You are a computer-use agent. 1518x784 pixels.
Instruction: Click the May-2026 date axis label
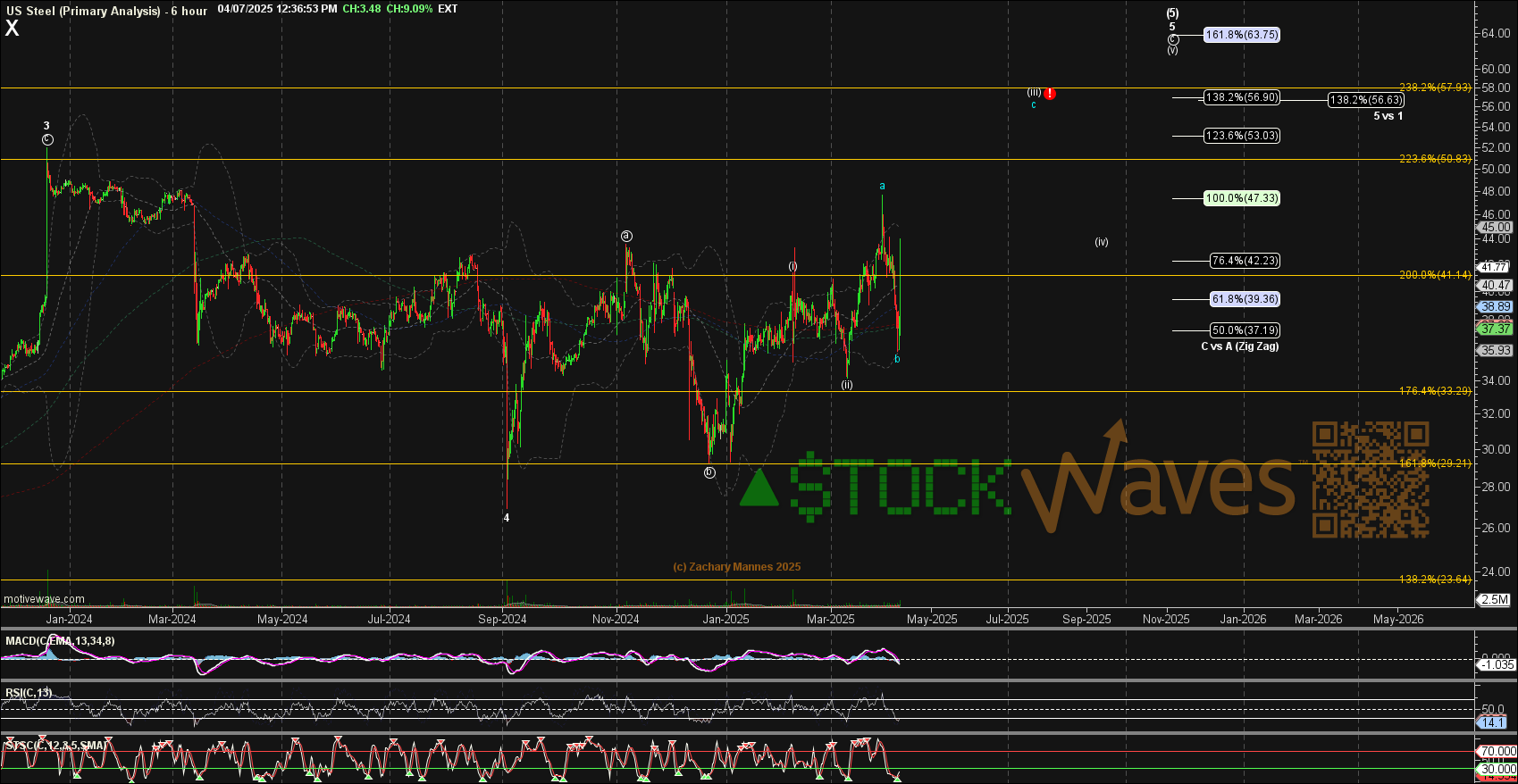pos(1398,619)
